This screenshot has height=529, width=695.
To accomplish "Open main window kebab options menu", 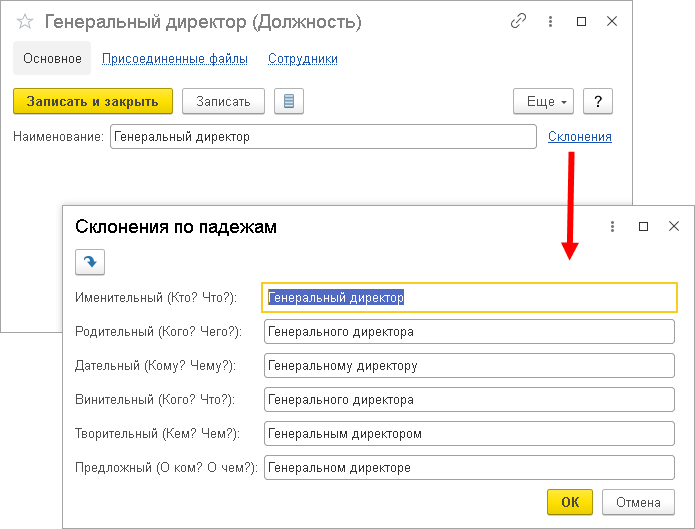I will coord(550,20).
